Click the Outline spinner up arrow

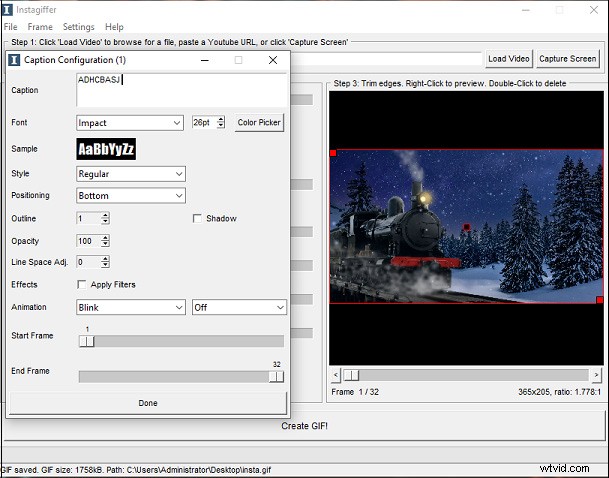[x=105, y=215]
